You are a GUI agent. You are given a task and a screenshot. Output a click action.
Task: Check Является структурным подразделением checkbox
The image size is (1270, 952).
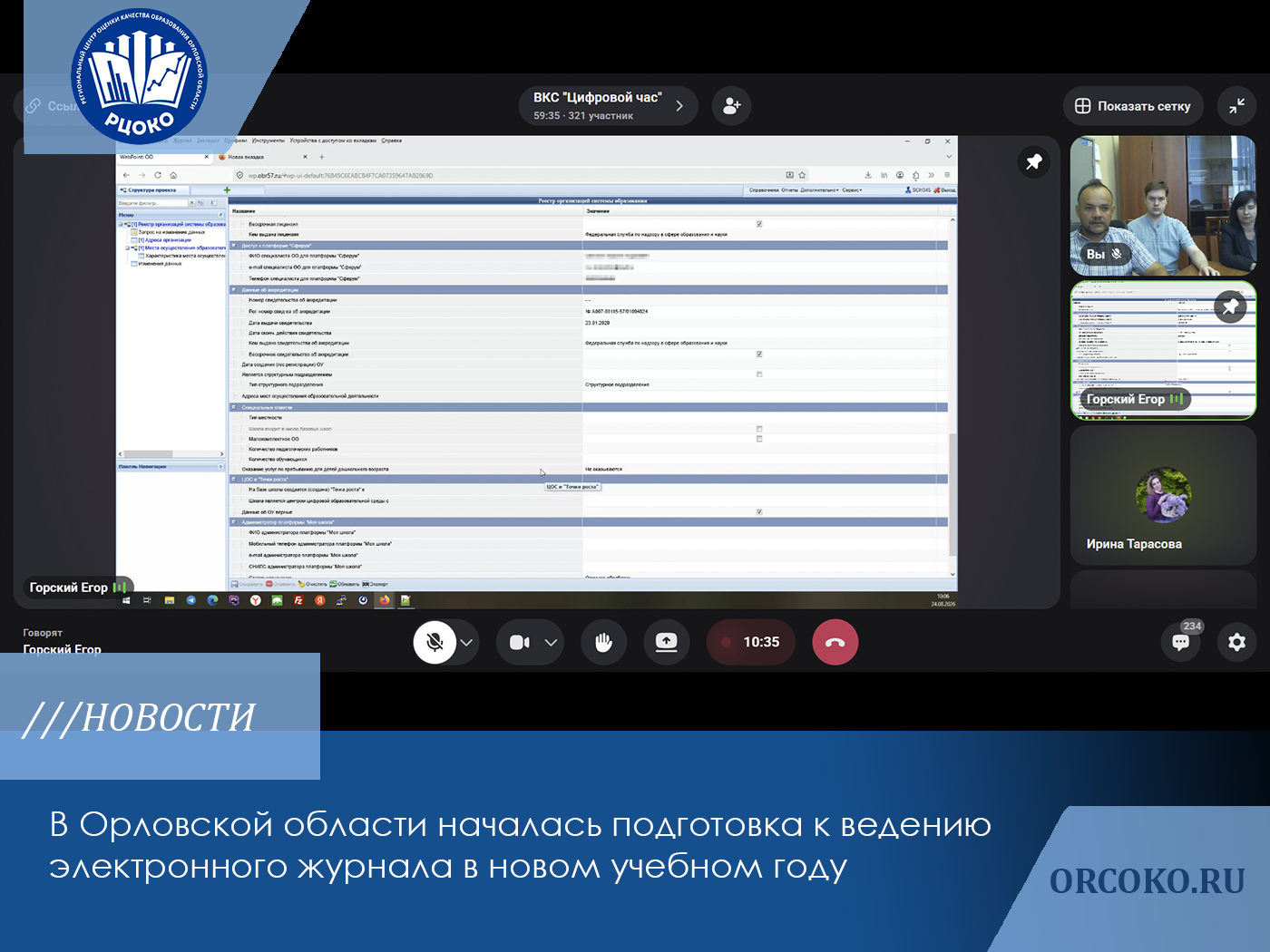[759, 374]
